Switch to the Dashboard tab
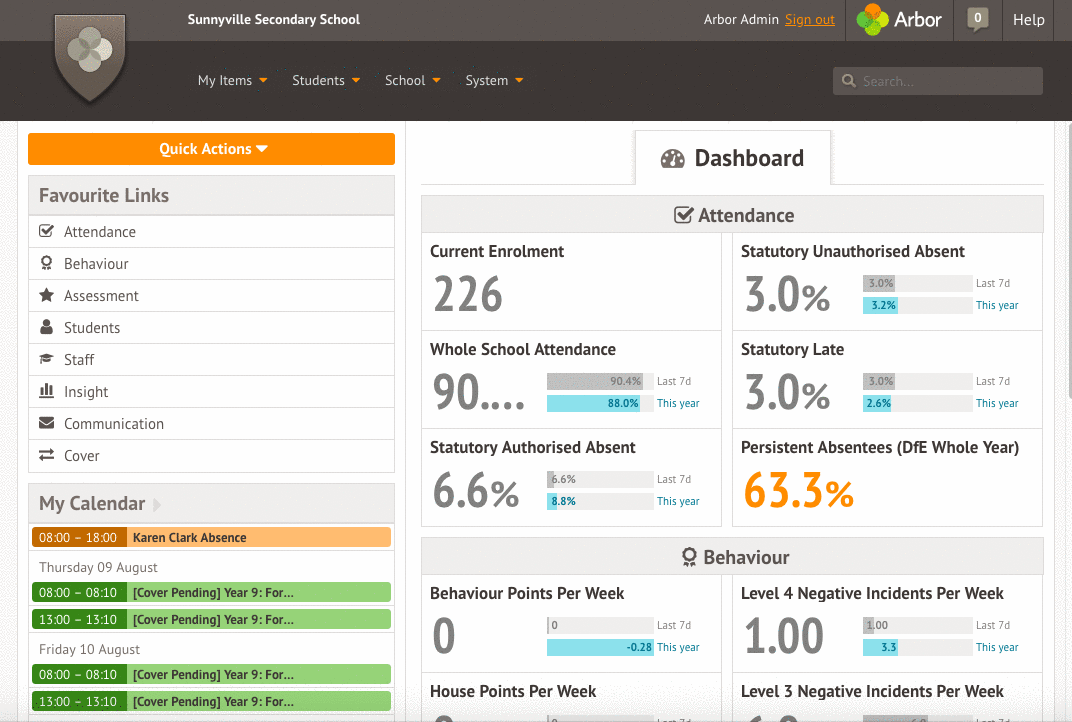 [733, 159]
